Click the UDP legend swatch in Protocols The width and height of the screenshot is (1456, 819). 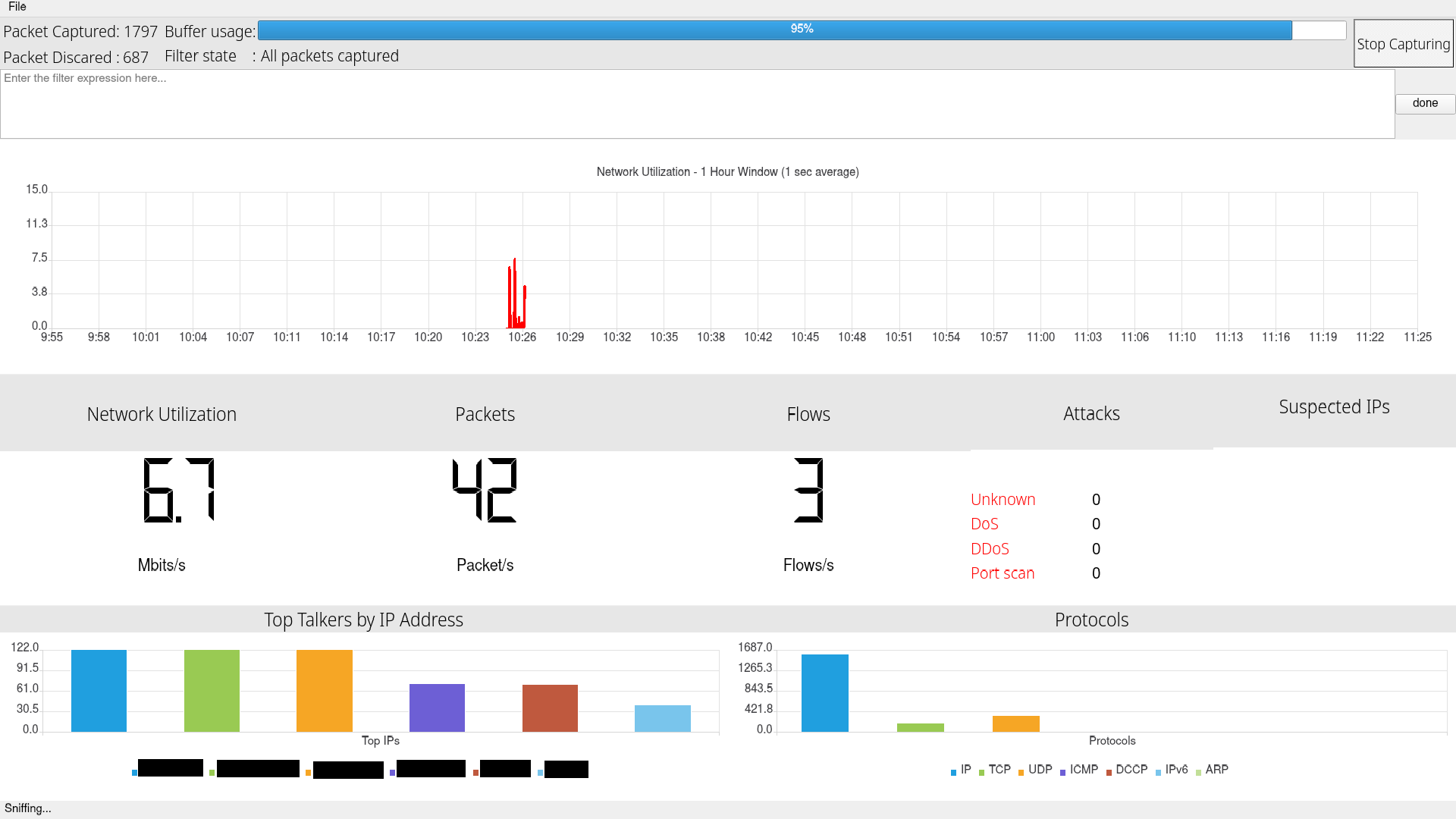coord(1021,773)
